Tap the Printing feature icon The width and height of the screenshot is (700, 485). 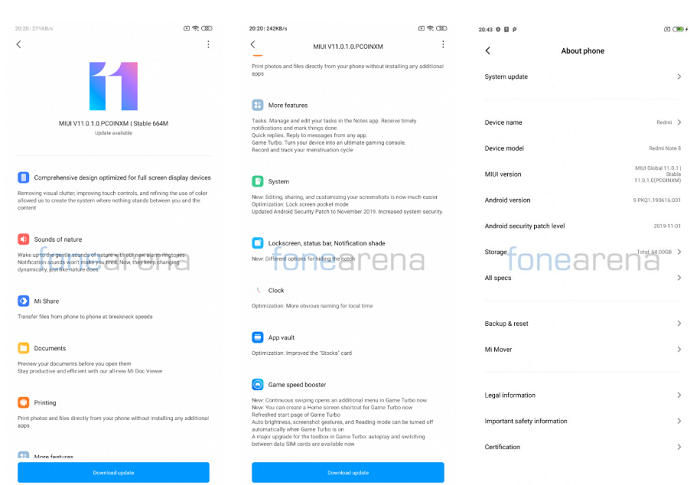[x=23, y=402]
